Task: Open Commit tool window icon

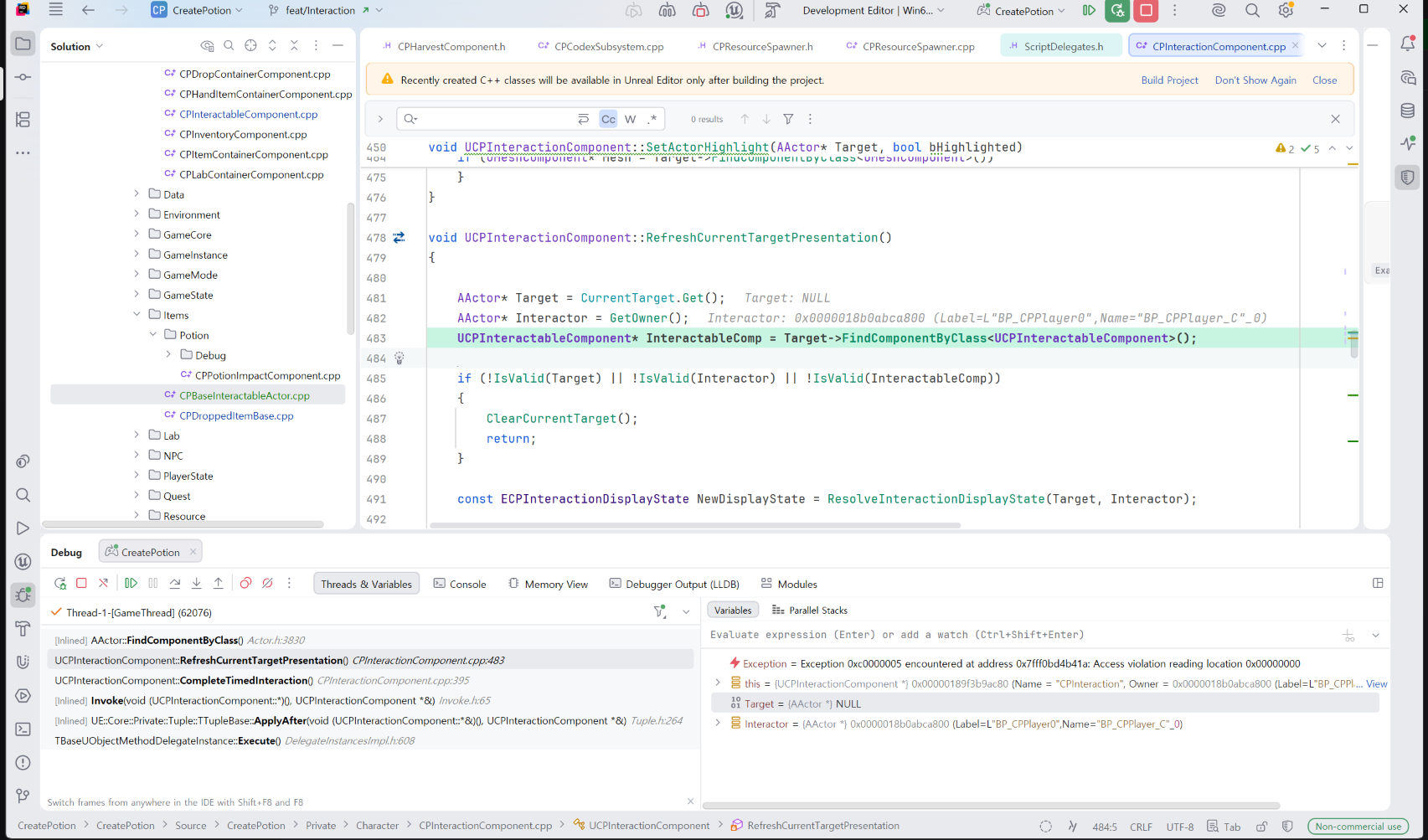Action: (x=23, y=77)
